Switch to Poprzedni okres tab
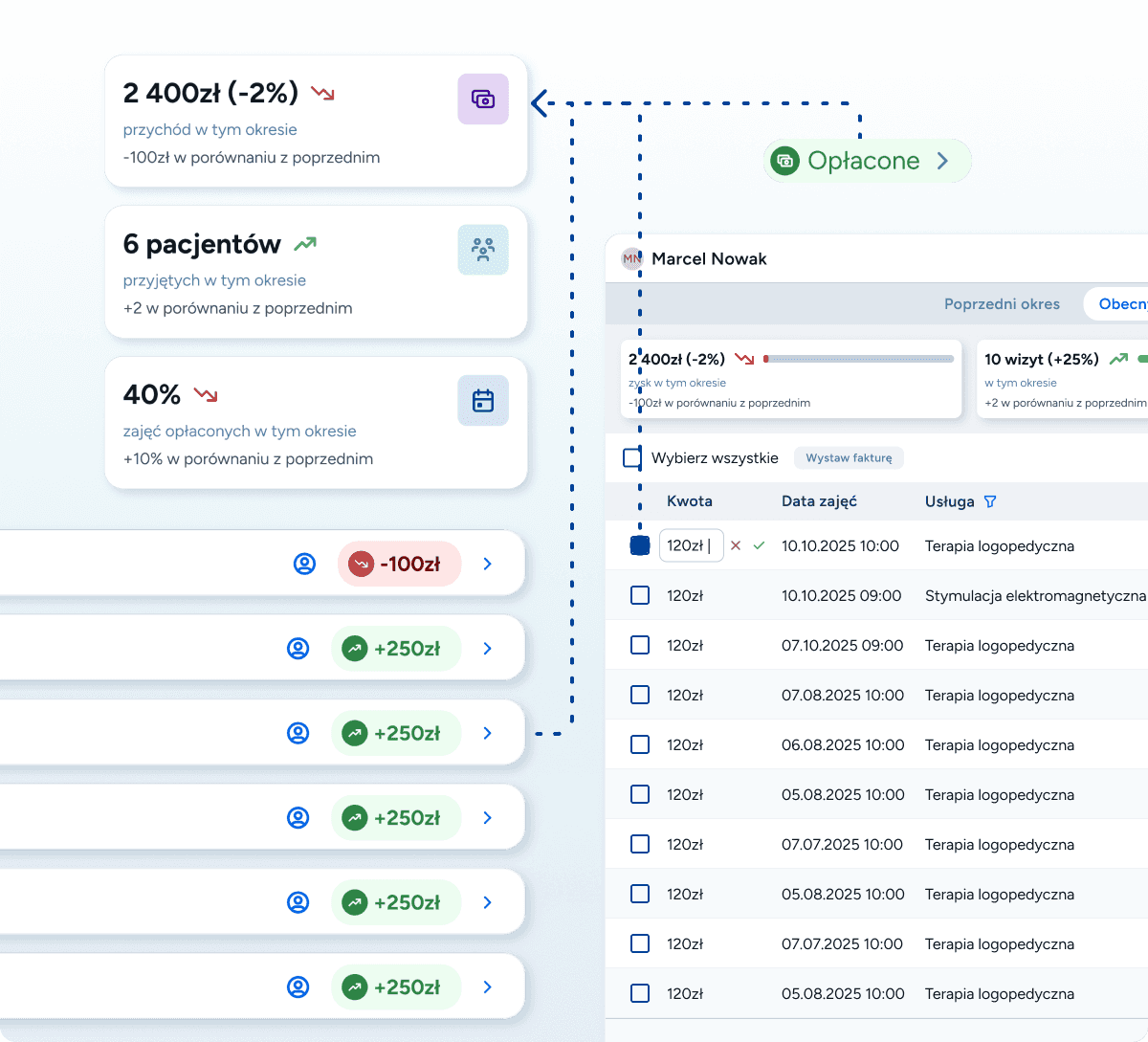This screenshot has height=1042, width=1148. pyautogui.click(x=1002, y=304)
